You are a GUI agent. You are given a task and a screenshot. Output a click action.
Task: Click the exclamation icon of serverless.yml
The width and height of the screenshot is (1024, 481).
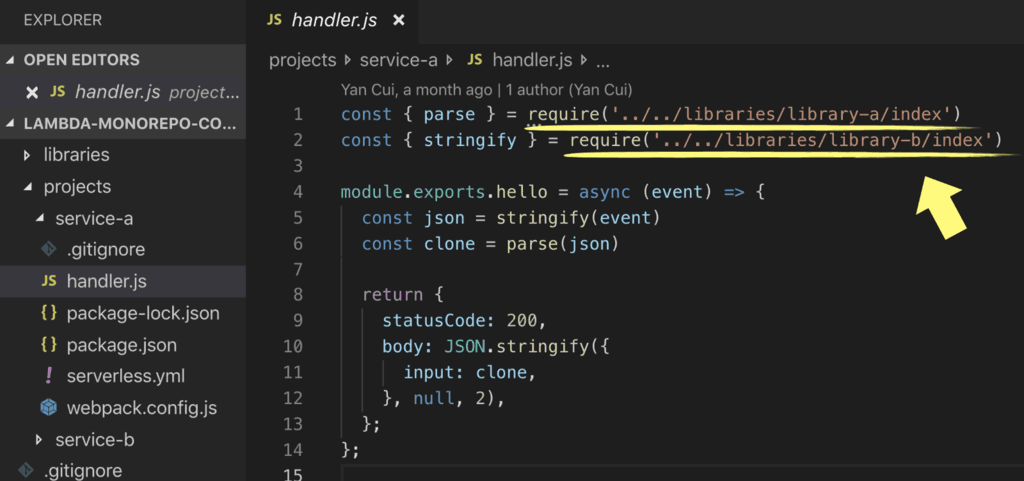click(x=49, y=377)
